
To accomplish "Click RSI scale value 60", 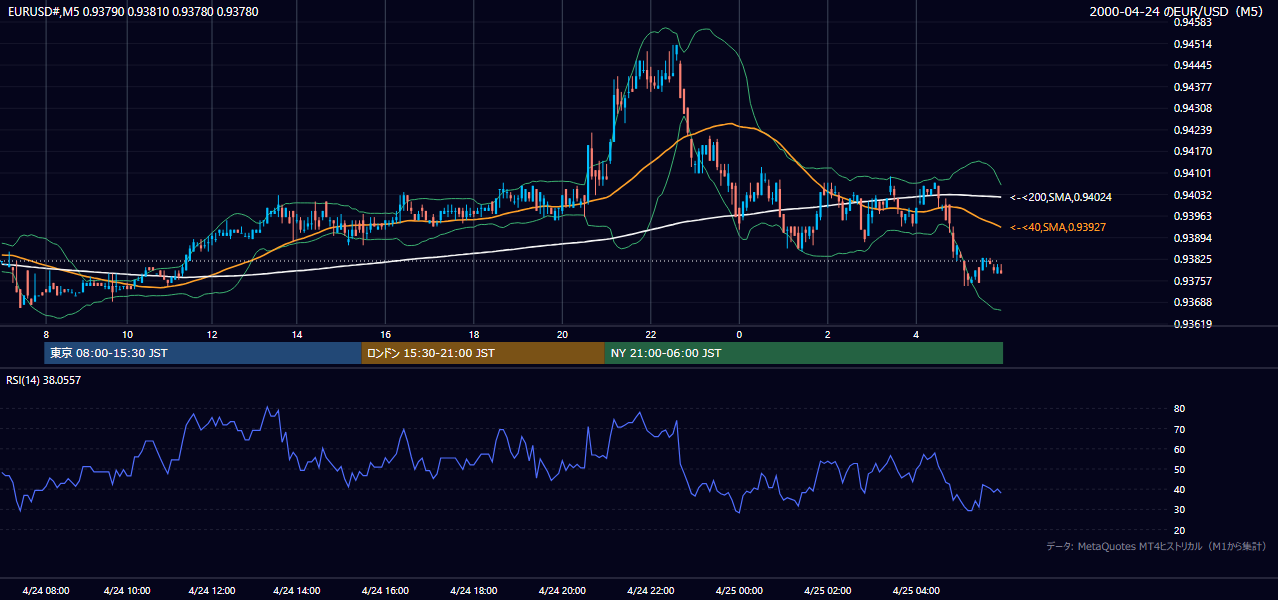I will [1180, 449].
